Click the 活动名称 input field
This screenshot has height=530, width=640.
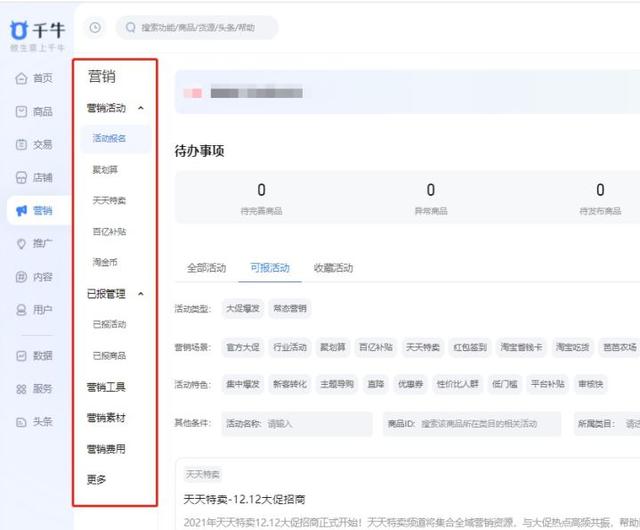297,424
